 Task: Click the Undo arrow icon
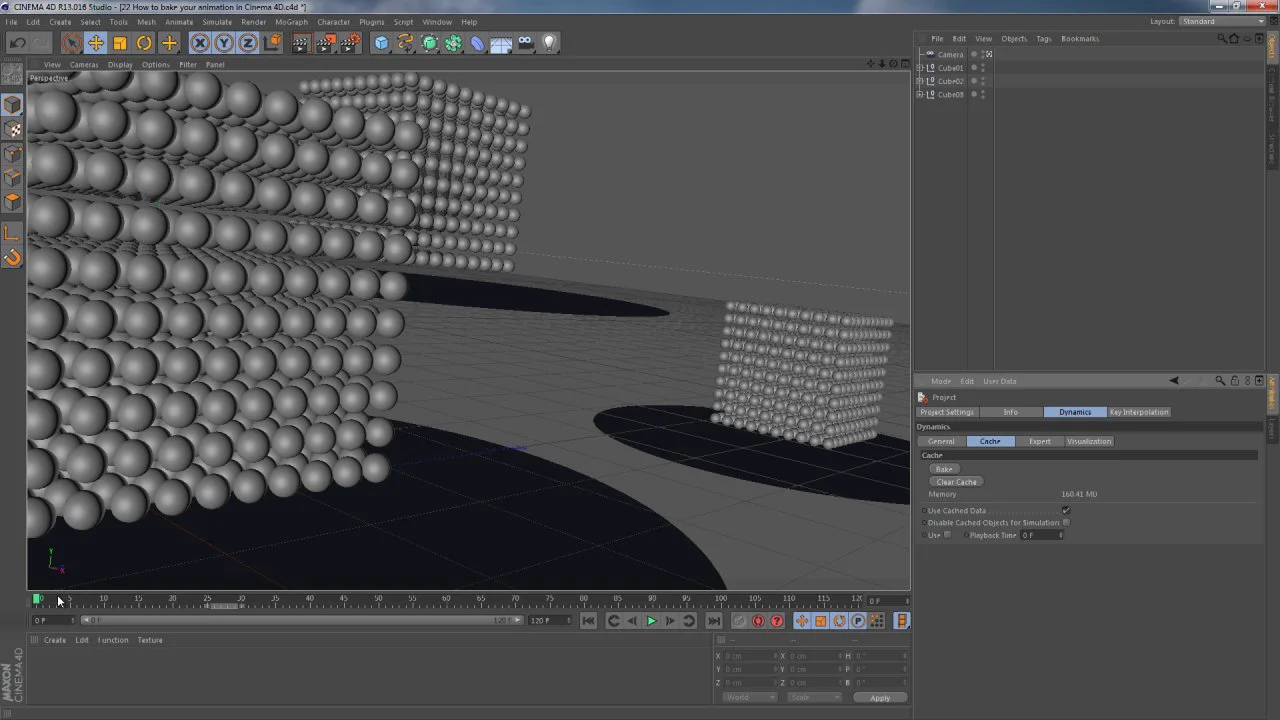click(17, 42)
